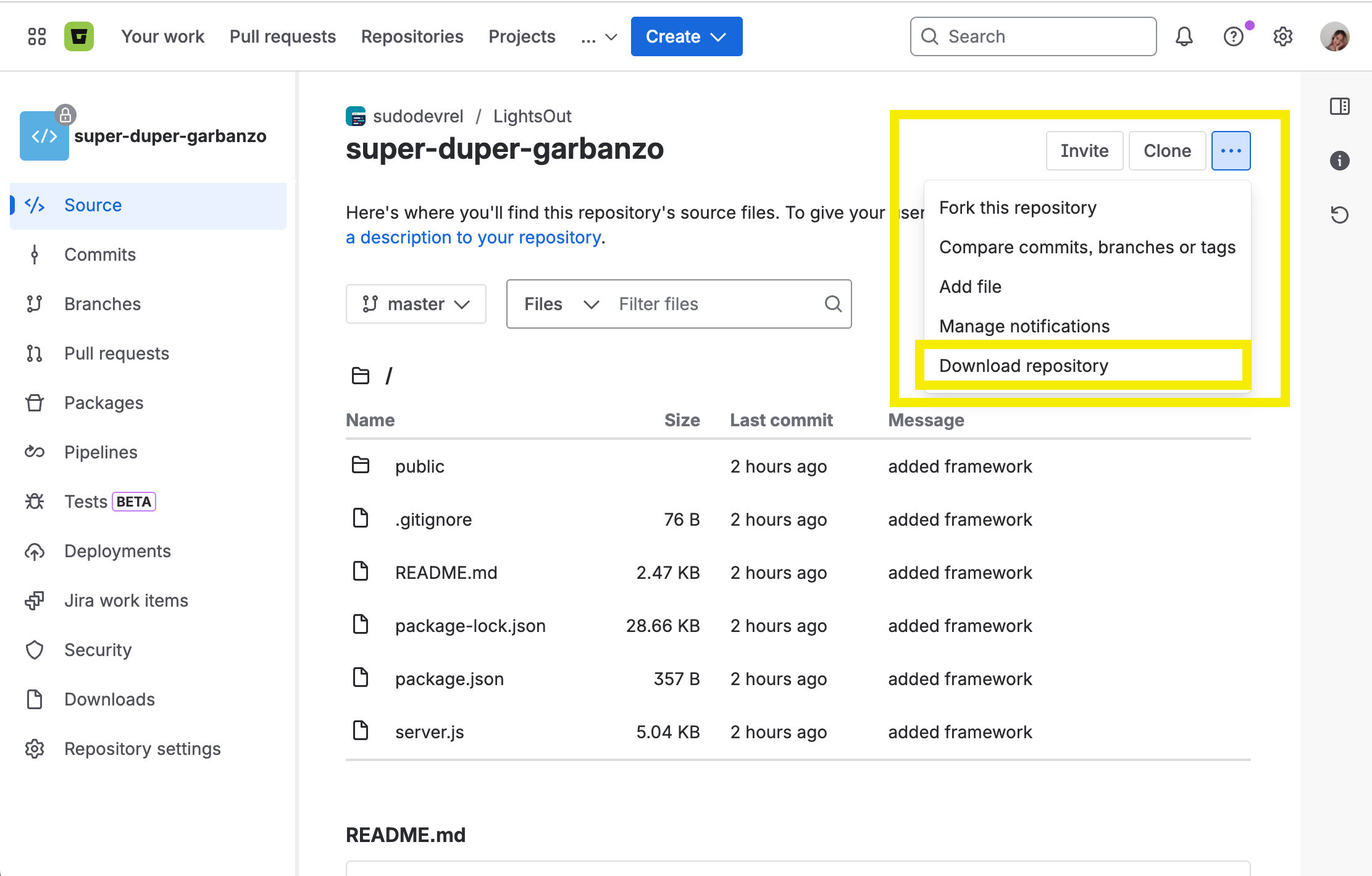1372x876 pixels.
Task: Select Download repository from menu
Action: [1023, 366]
